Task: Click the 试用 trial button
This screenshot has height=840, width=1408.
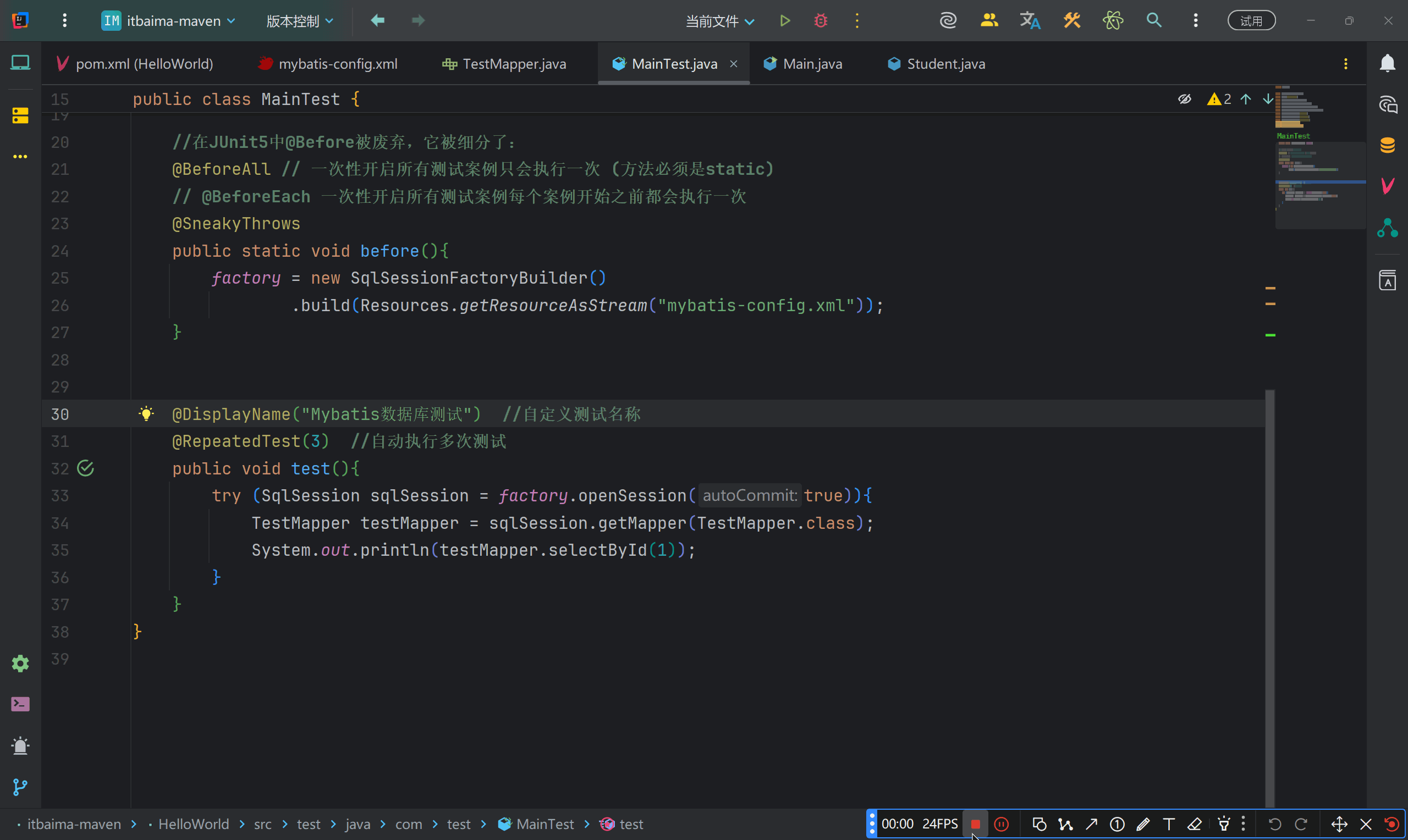Action: coord(1251,21)
